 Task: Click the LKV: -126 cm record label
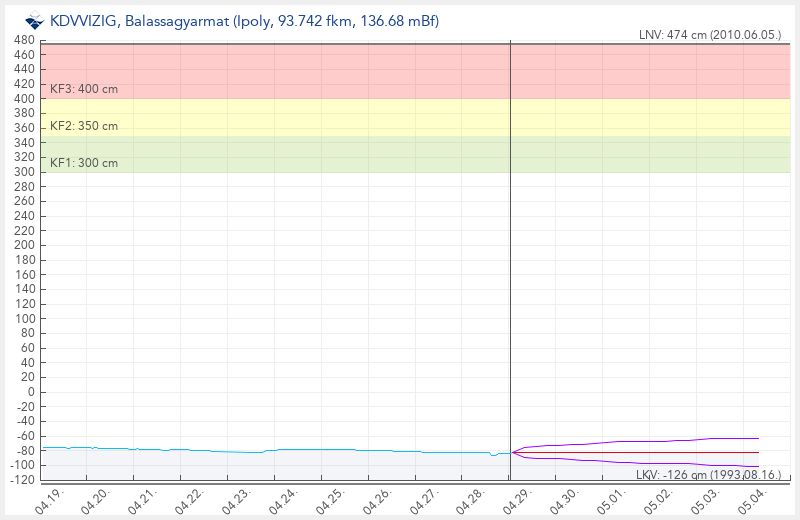tap(708, 473)
